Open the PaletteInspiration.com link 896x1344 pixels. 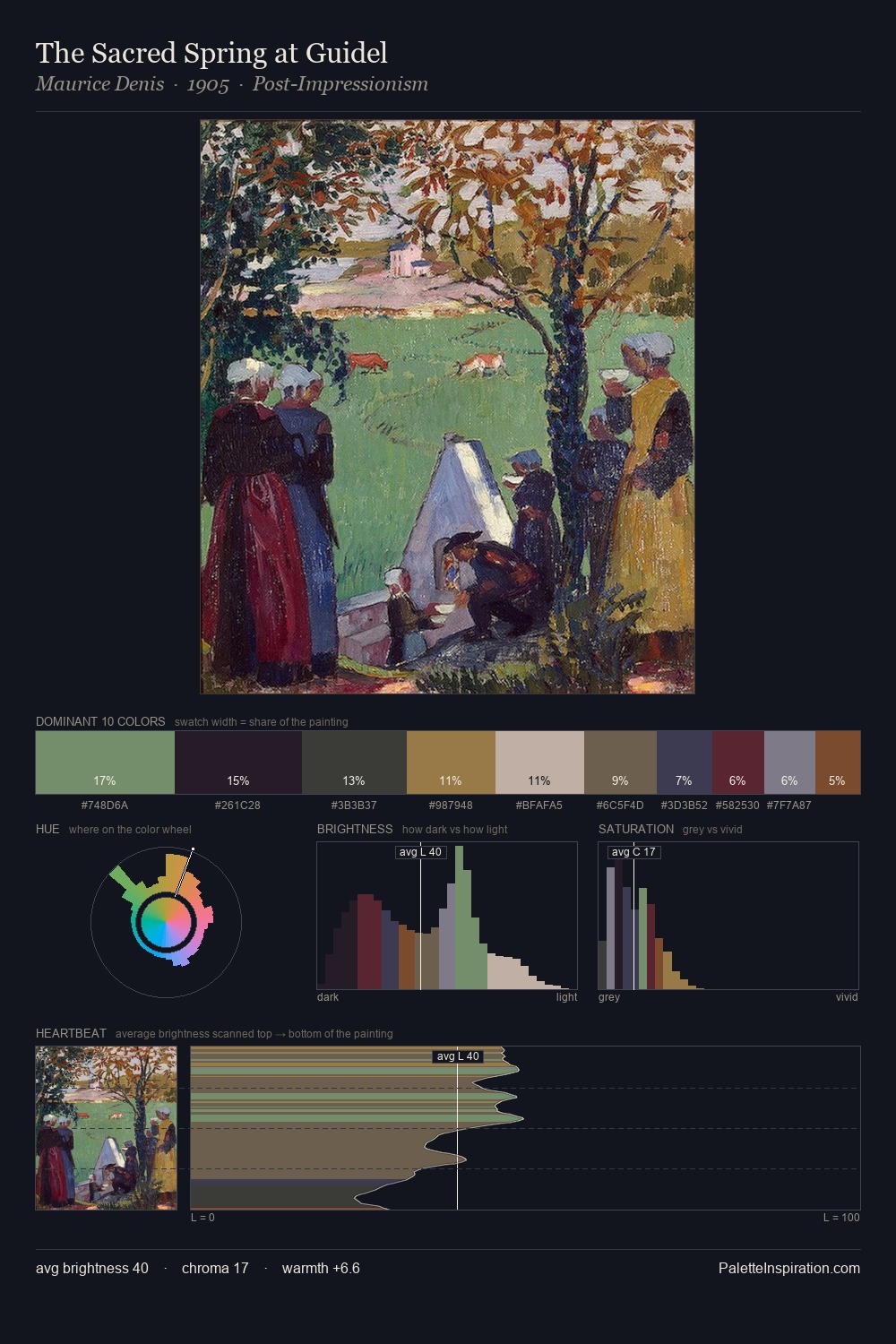pos(789,1268)
